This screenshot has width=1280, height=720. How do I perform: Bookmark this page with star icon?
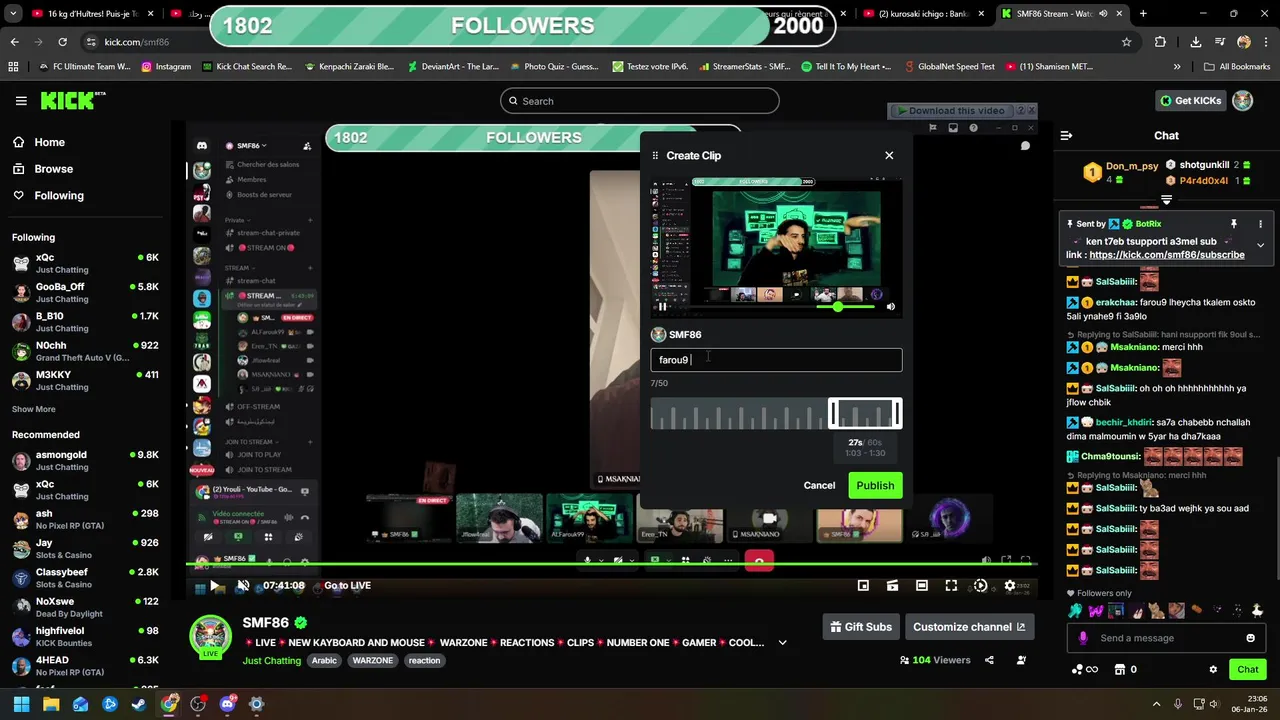click(1127, 42)
